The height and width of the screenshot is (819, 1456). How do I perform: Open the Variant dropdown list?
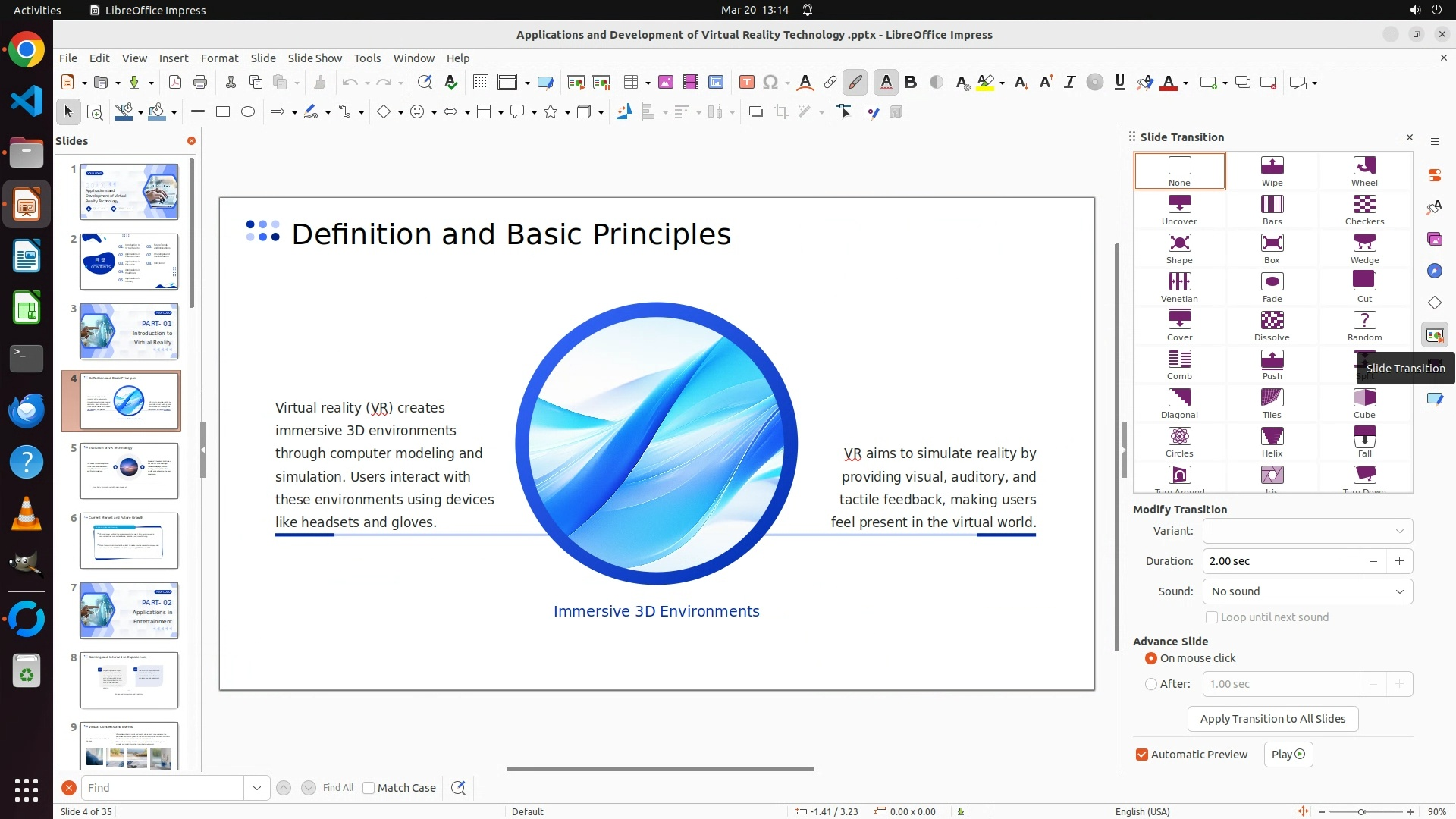tap(1399, 531)
